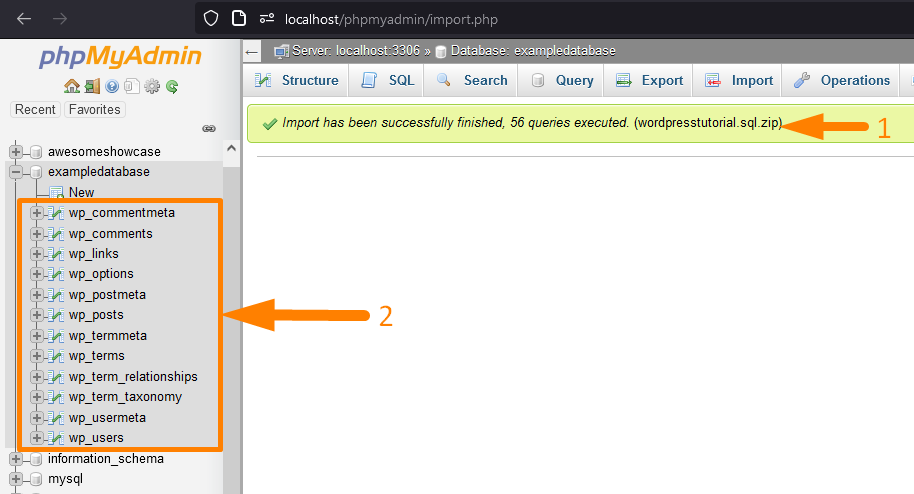This screenshot has width=914, height=494.
Task: Collapse the exampledatabase node
Action: (x=16, y=171)
